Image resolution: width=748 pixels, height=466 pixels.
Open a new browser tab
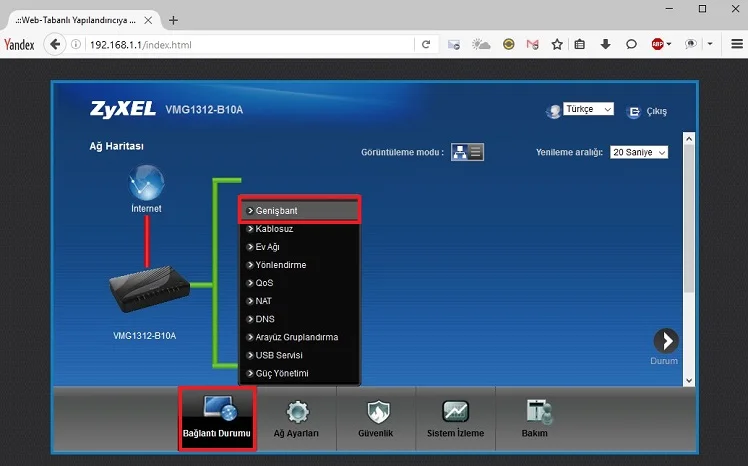(x=173, y=19)
